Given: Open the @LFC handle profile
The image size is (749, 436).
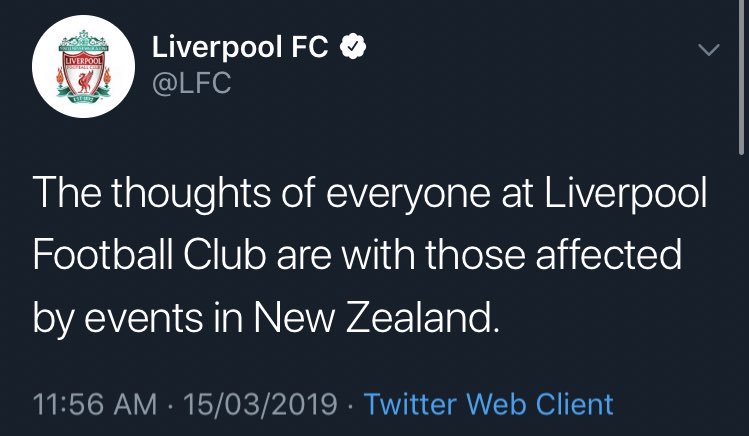Looking at the screenshot, I should coord(190,83).
